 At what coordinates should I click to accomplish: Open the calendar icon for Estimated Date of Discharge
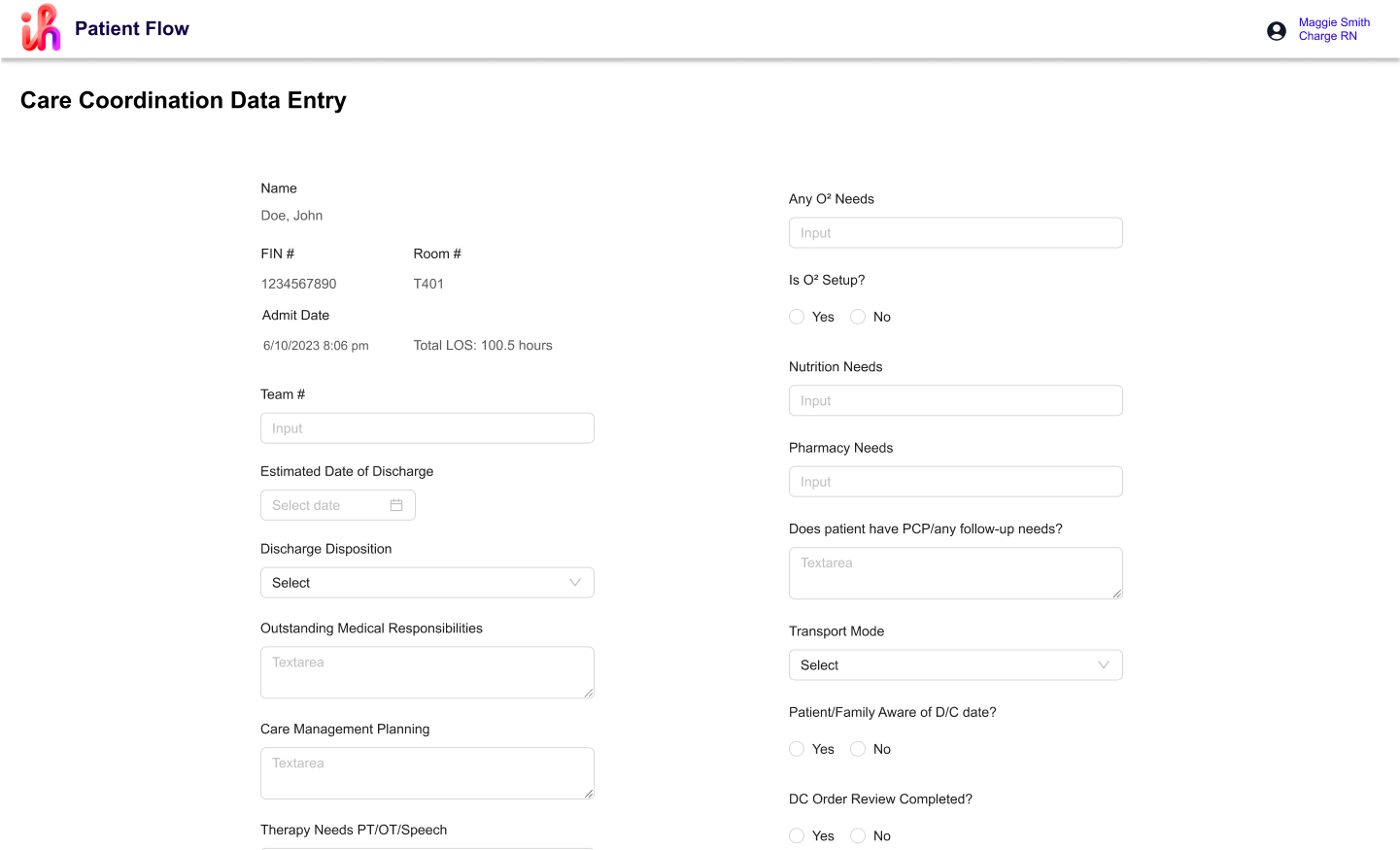395,504
